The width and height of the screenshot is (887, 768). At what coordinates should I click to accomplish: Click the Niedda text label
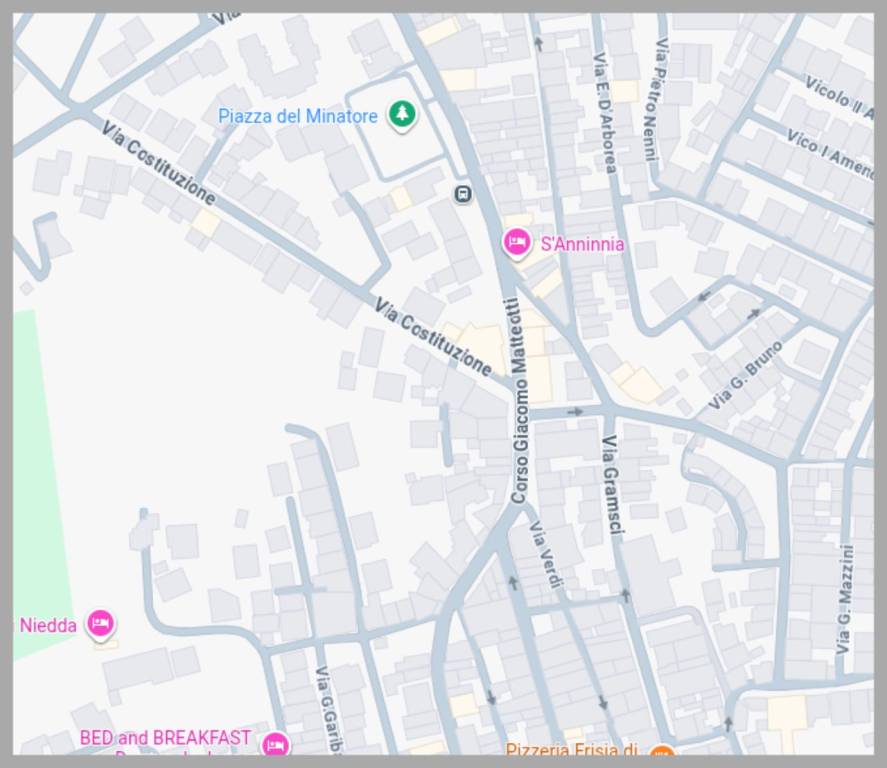[x=48, y=626]
